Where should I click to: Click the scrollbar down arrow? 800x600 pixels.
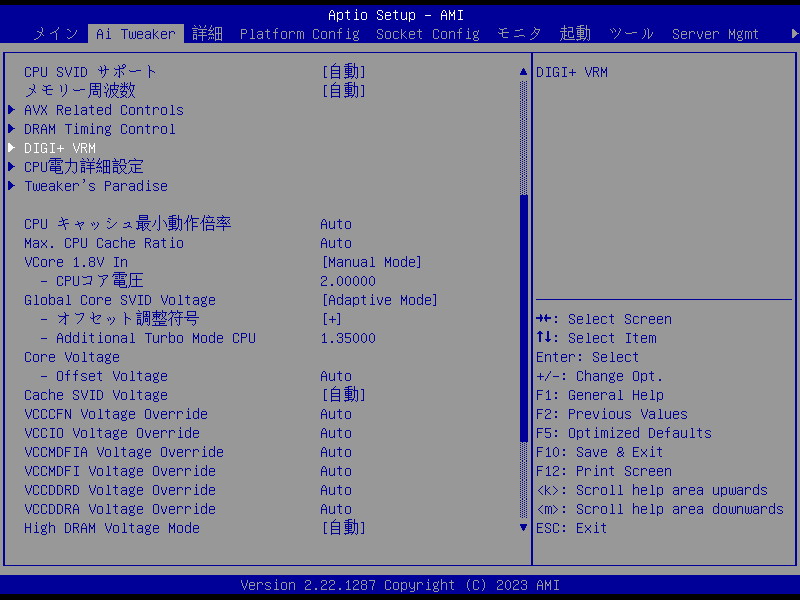pos(523,528)
